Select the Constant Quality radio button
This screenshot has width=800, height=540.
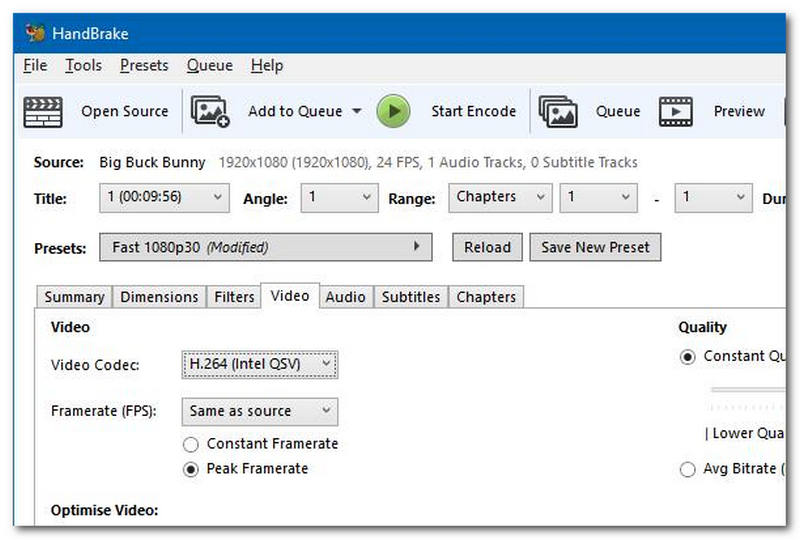point(688,357)
